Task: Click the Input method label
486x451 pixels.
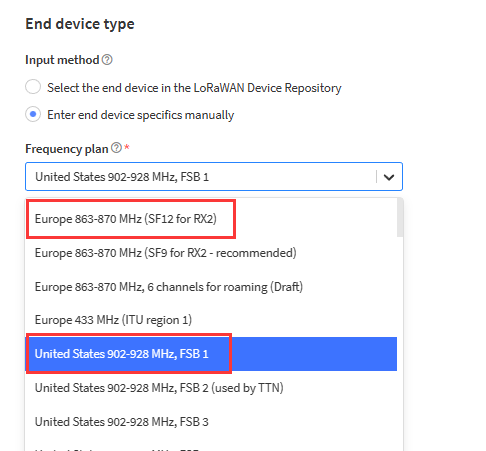Action: click(62, 60)
